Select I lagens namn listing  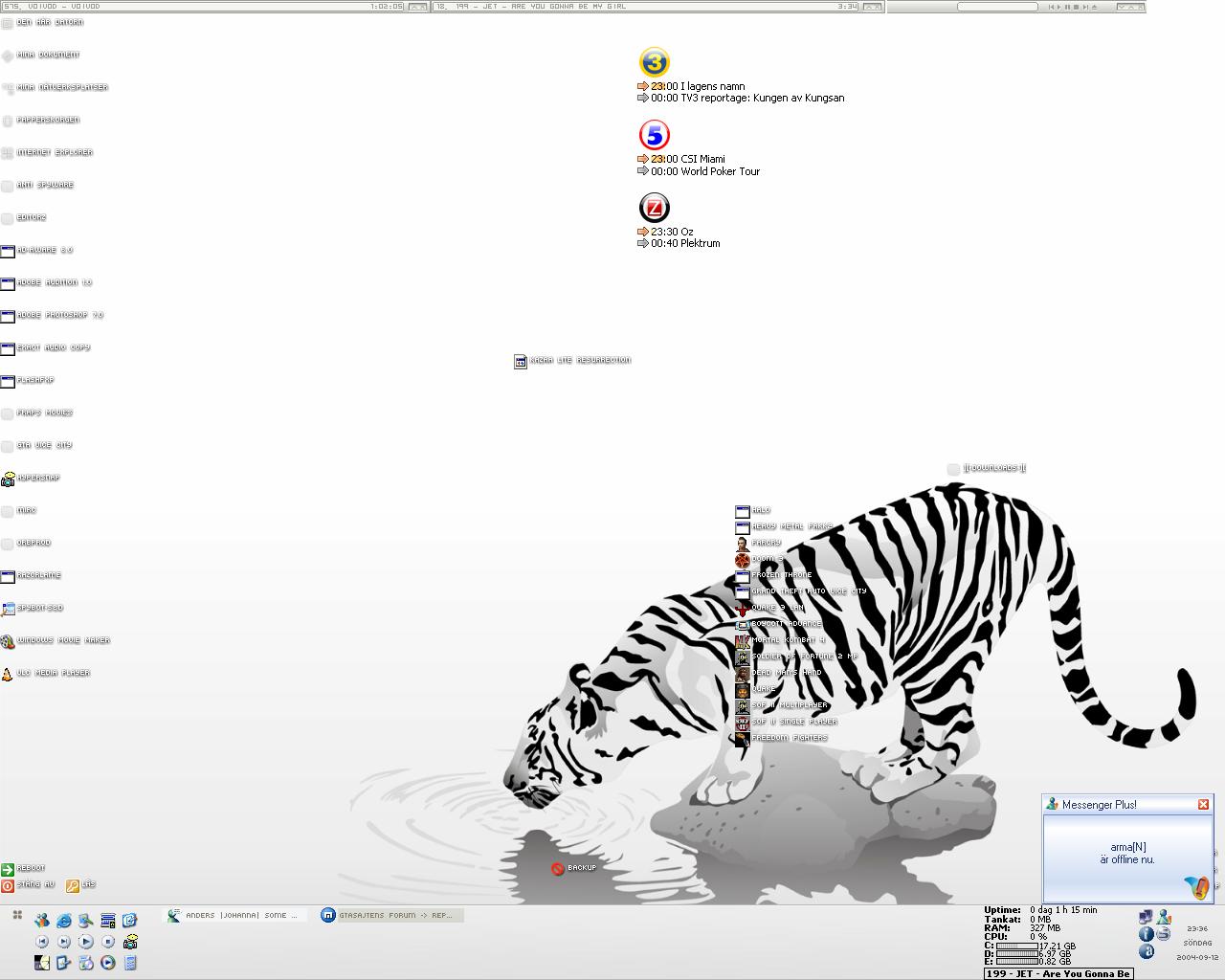[x=691, y=86]
